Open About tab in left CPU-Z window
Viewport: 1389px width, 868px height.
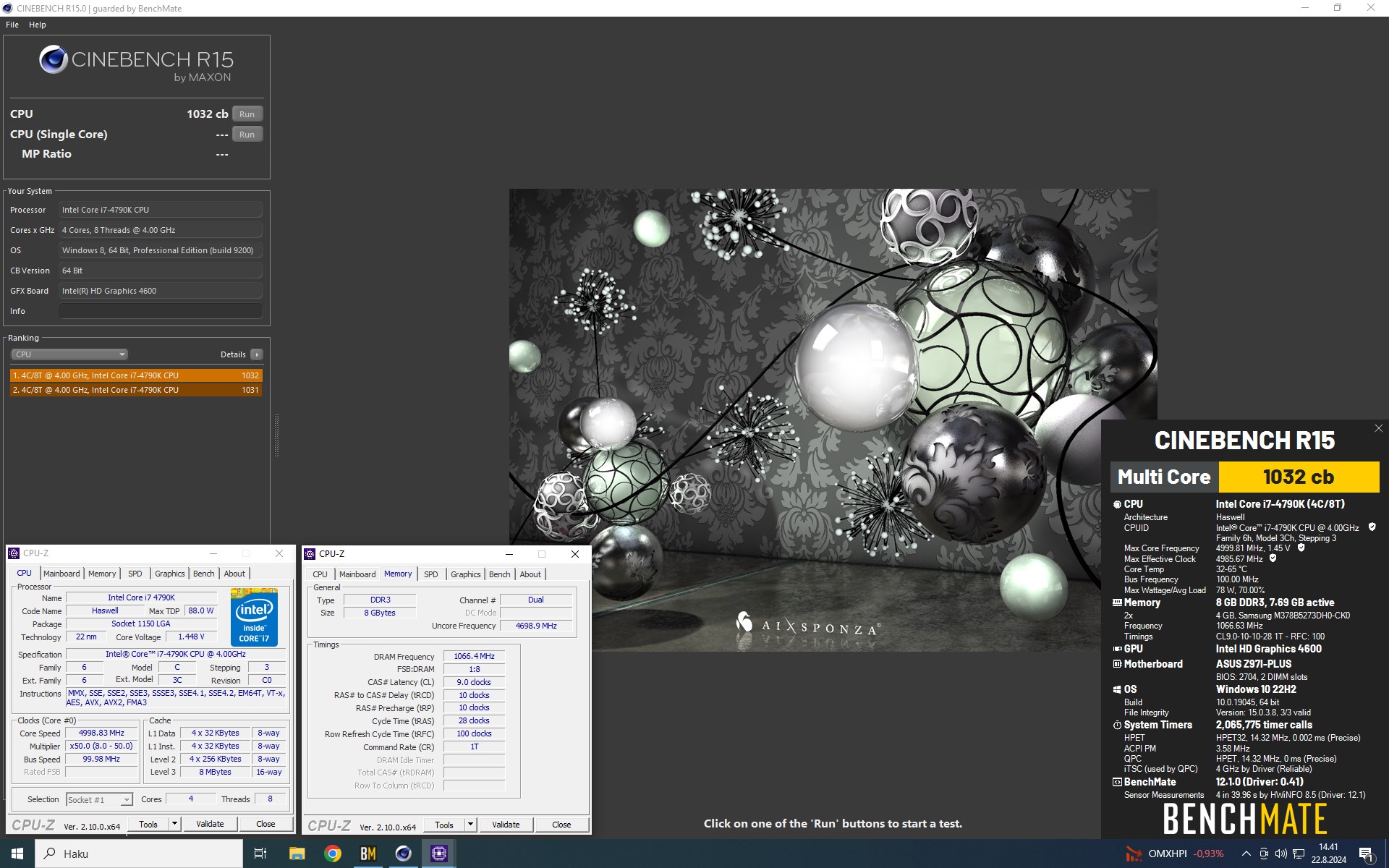pos(234,574)
